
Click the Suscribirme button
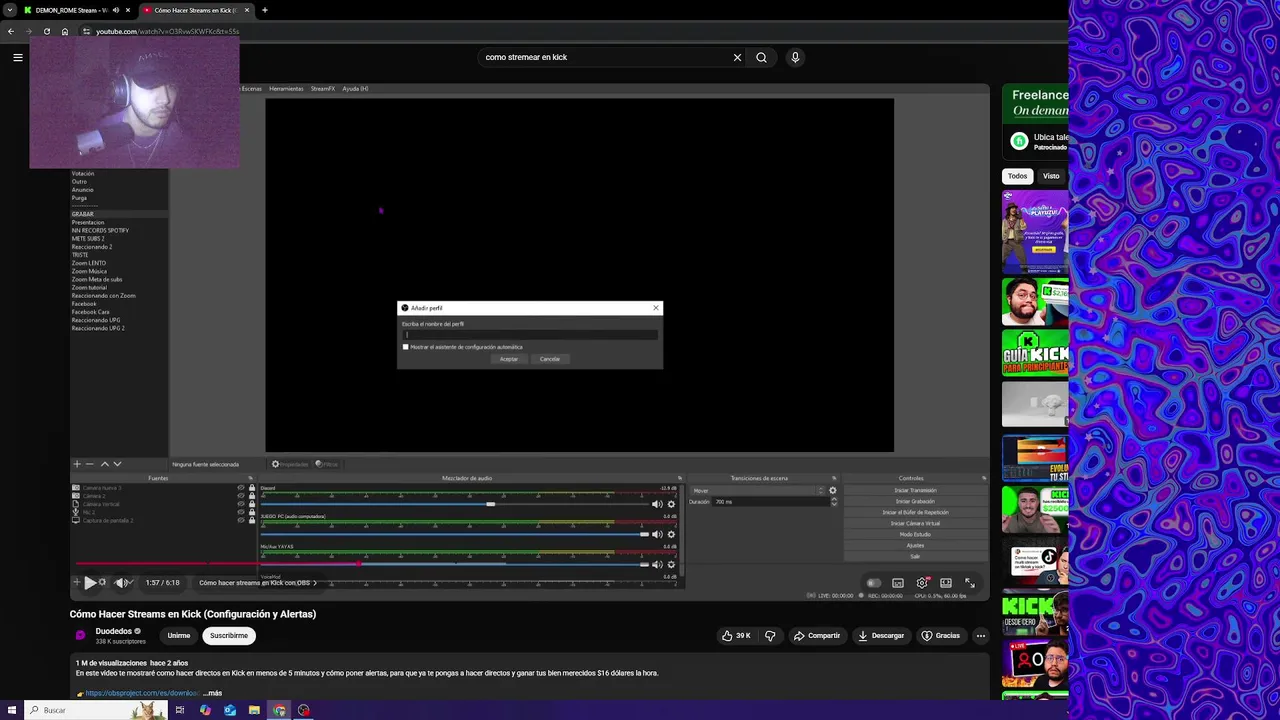[229, 635]
